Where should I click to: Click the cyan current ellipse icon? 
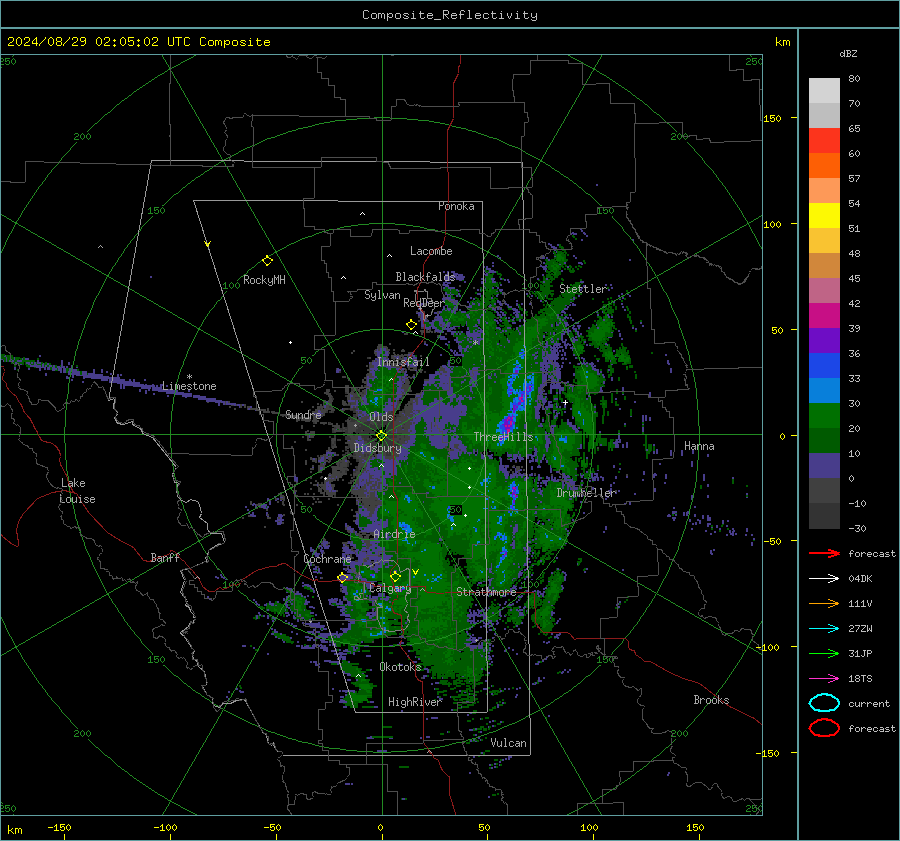click(824, 703)
